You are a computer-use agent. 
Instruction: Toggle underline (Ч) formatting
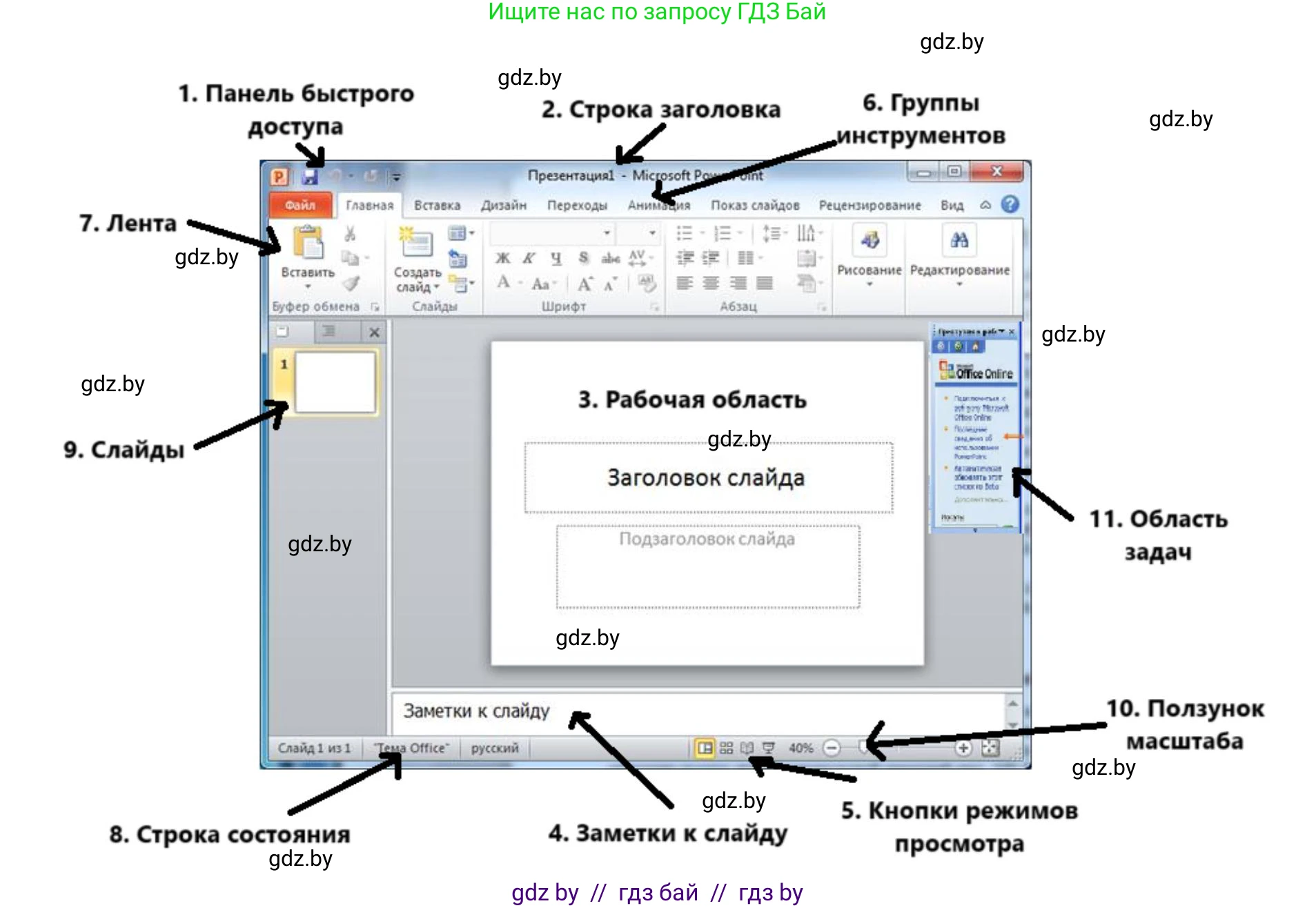(x=556, y=258)
